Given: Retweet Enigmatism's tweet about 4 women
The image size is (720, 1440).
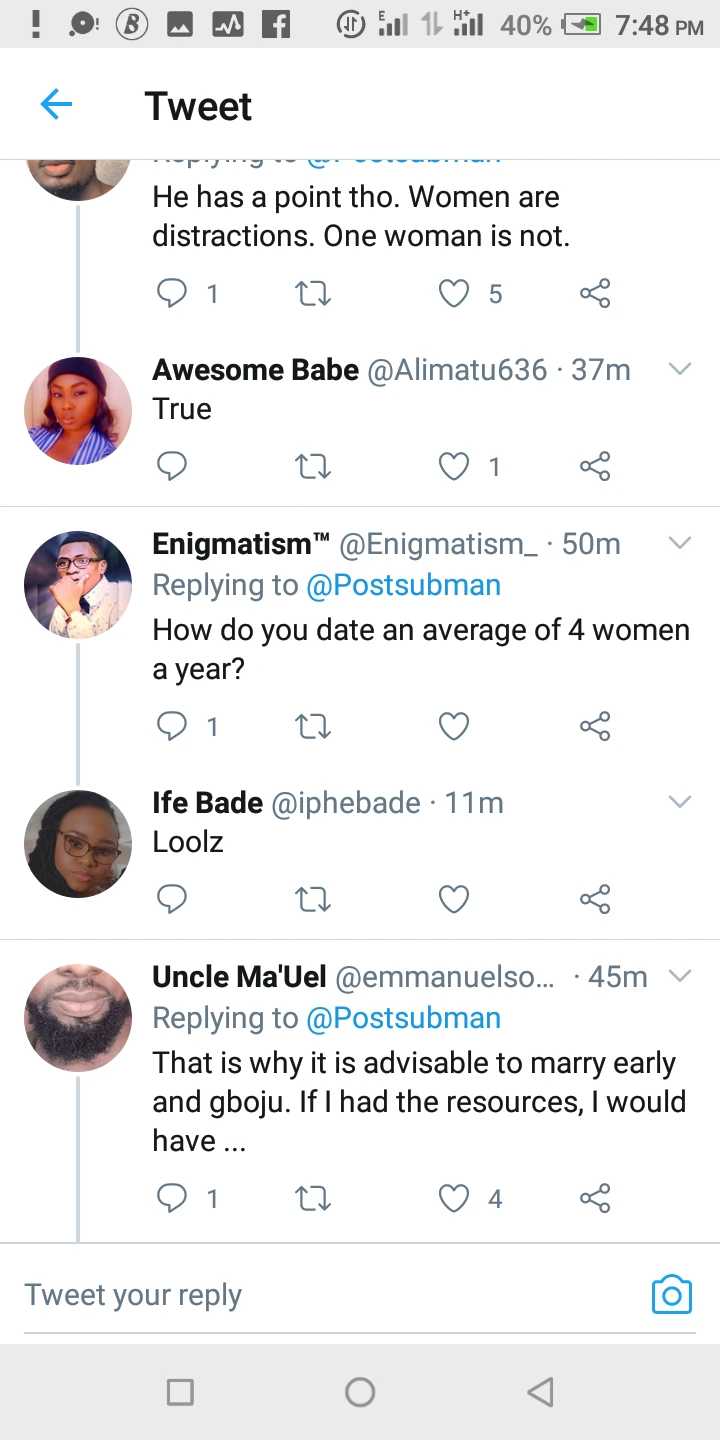Looking at the screenshot, I should [x=313, y=726].
